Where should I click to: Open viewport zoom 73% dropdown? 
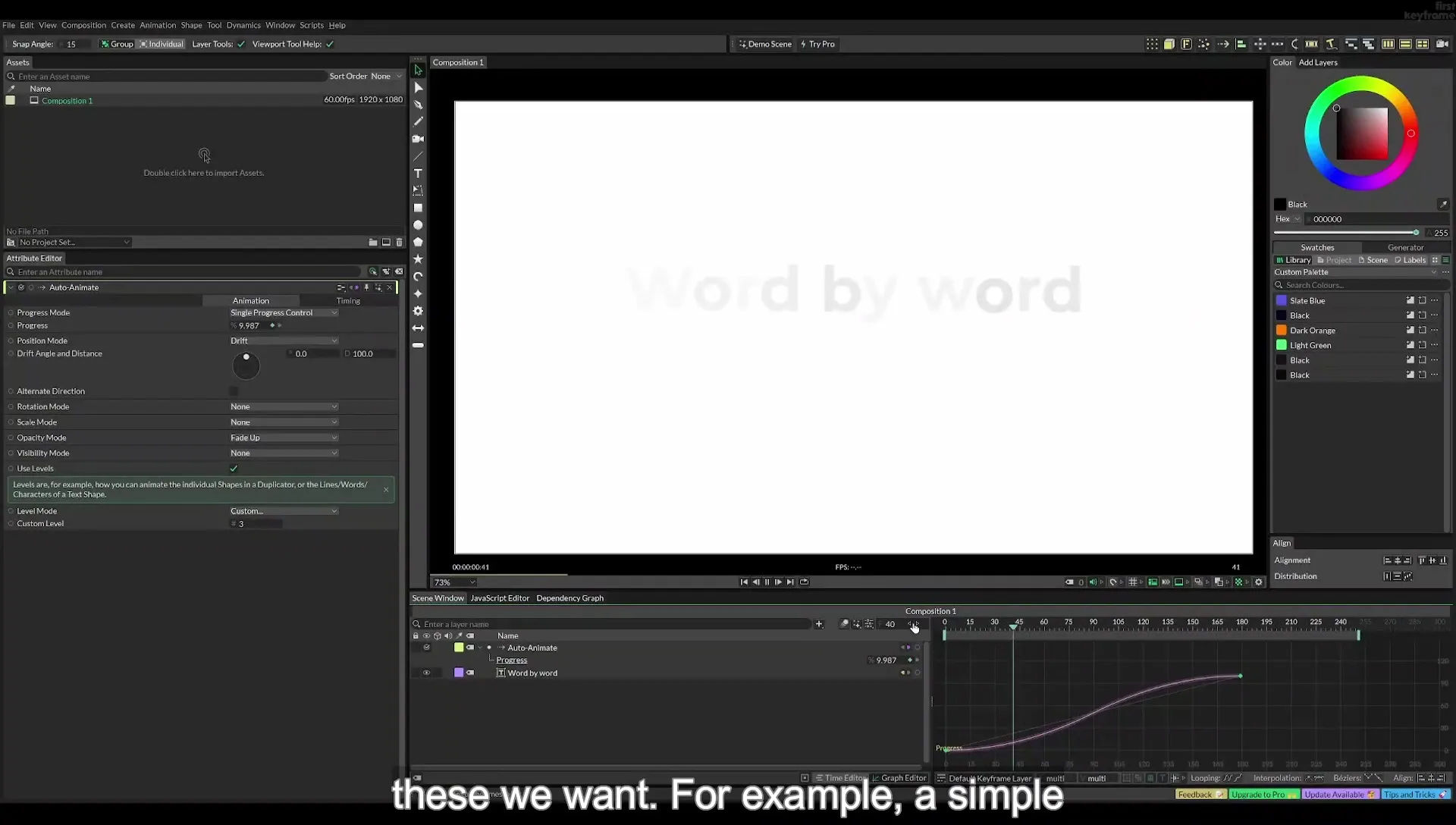pos(454,582)
